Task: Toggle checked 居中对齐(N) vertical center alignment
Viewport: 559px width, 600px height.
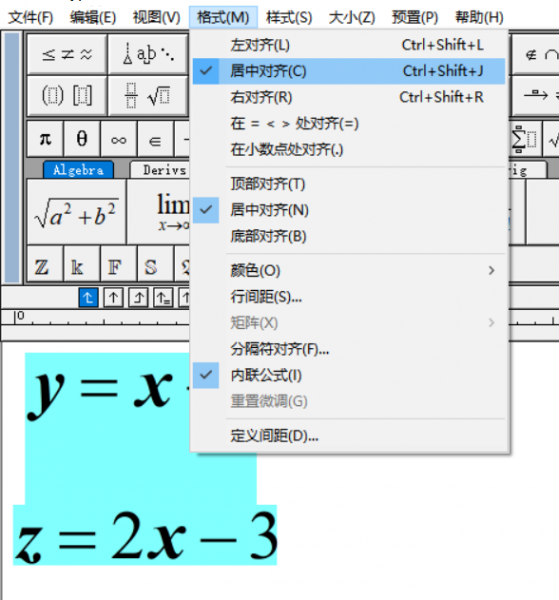Action: click(349, 210)
